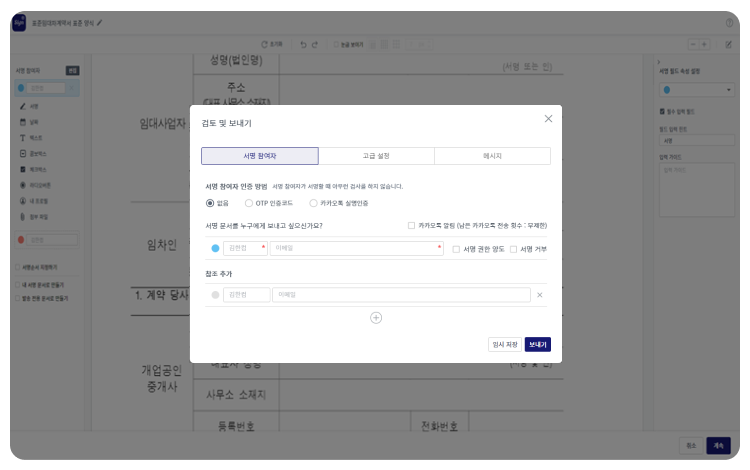Select 카카오톡 실명인증 radio option
750x470 pixels.
click(x=314, y=203)
